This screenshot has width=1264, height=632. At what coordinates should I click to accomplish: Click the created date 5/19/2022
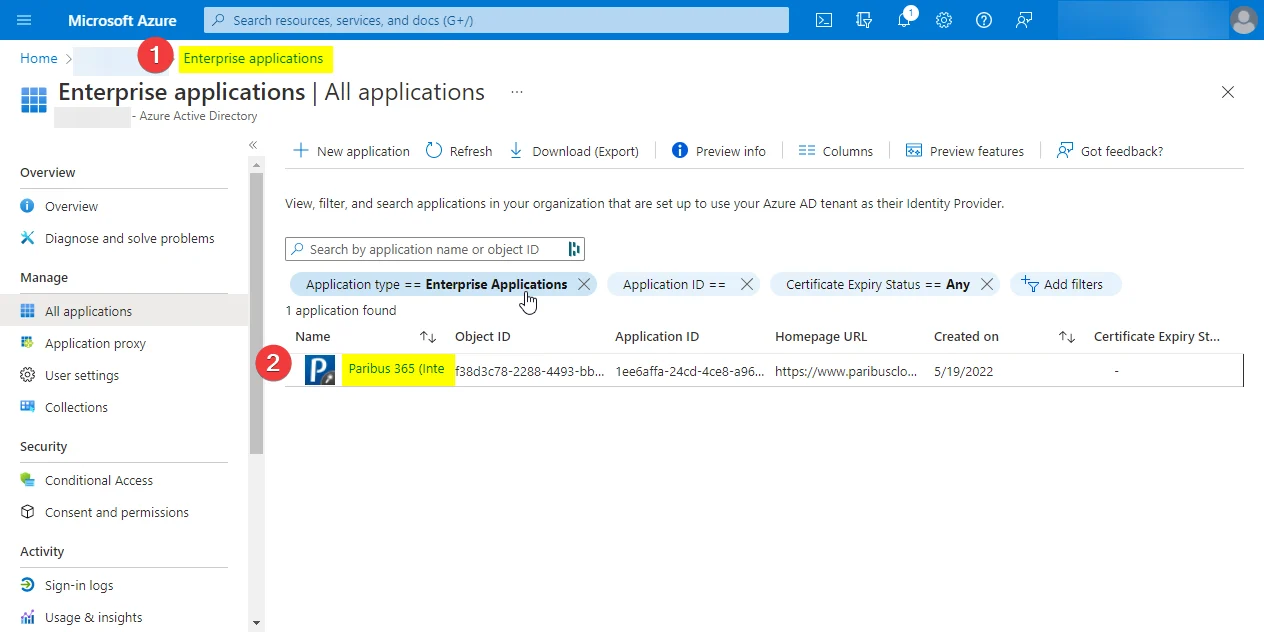pos(963,371)
